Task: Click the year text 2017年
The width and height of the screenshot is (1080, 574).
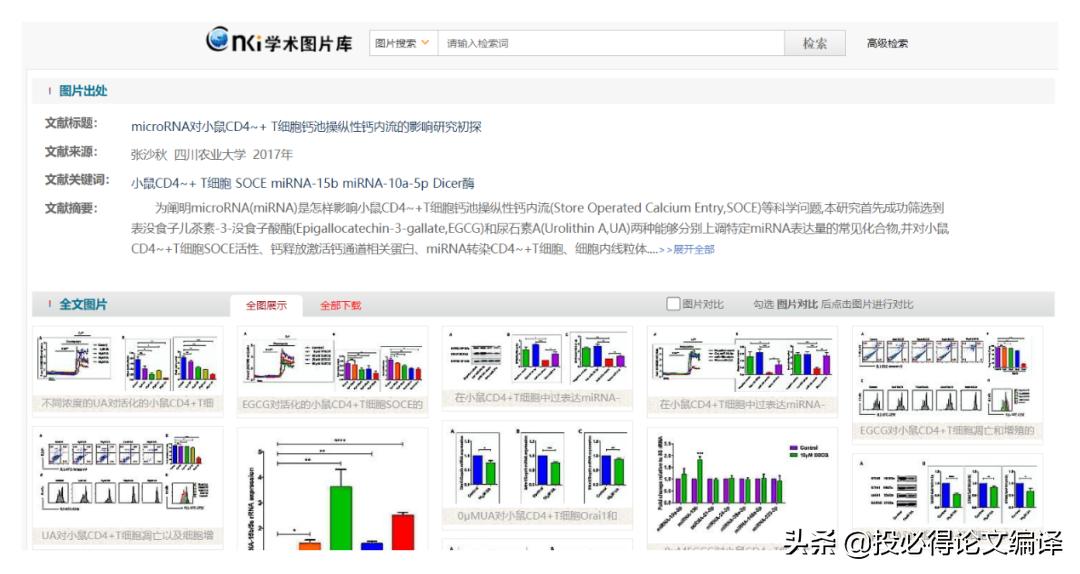Action: 273,154
